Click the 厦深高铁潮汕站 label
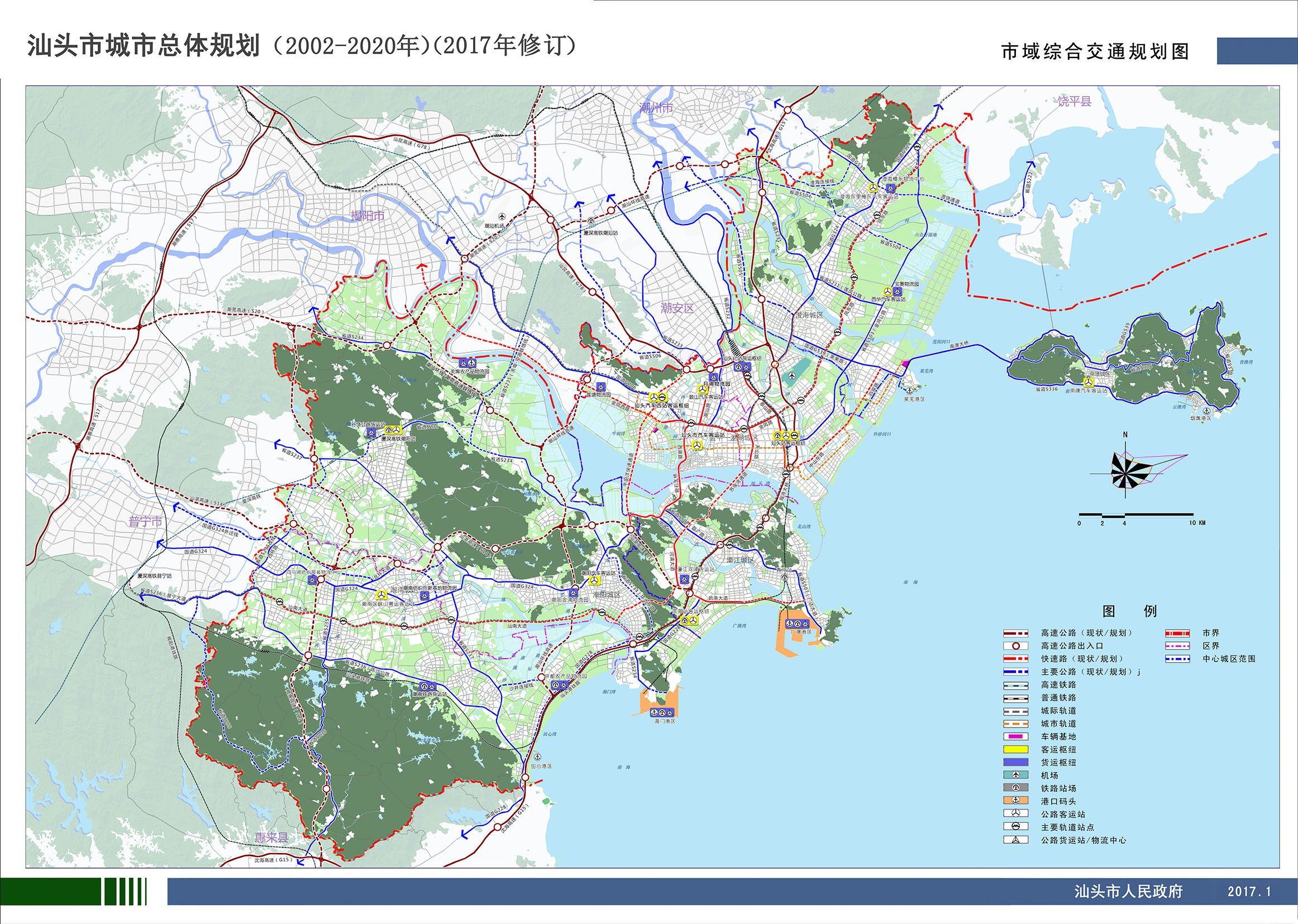The height and width of the screenshot is (924, 1298). 600,232
